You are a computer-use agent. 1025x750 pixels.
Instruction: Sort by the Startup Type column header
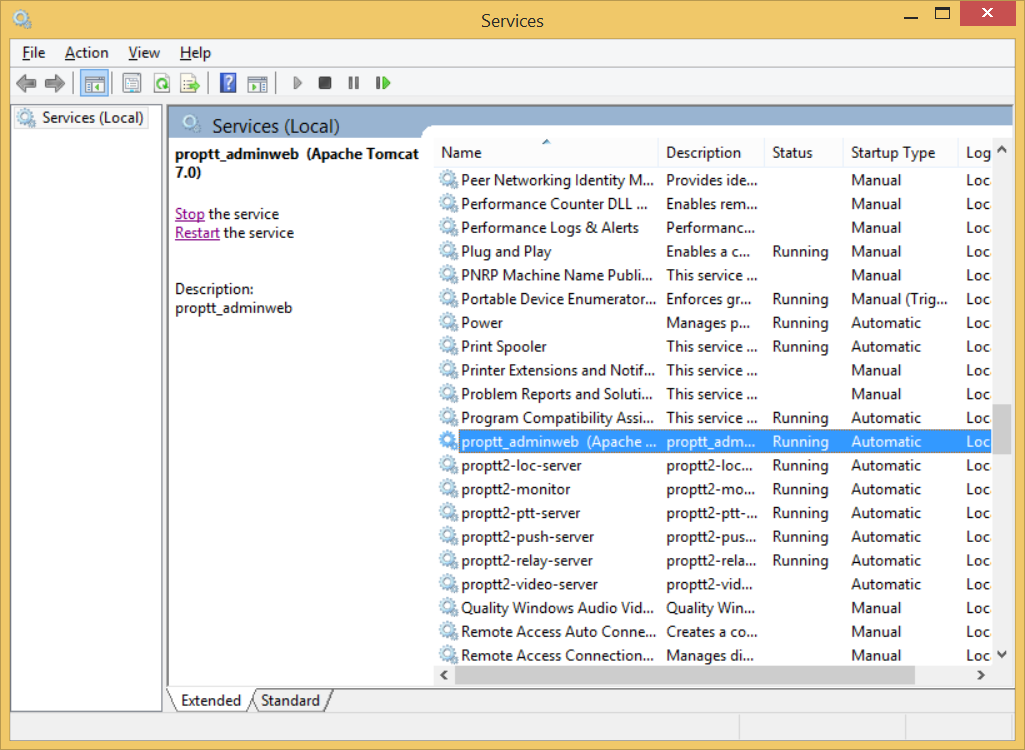(893, 153)
